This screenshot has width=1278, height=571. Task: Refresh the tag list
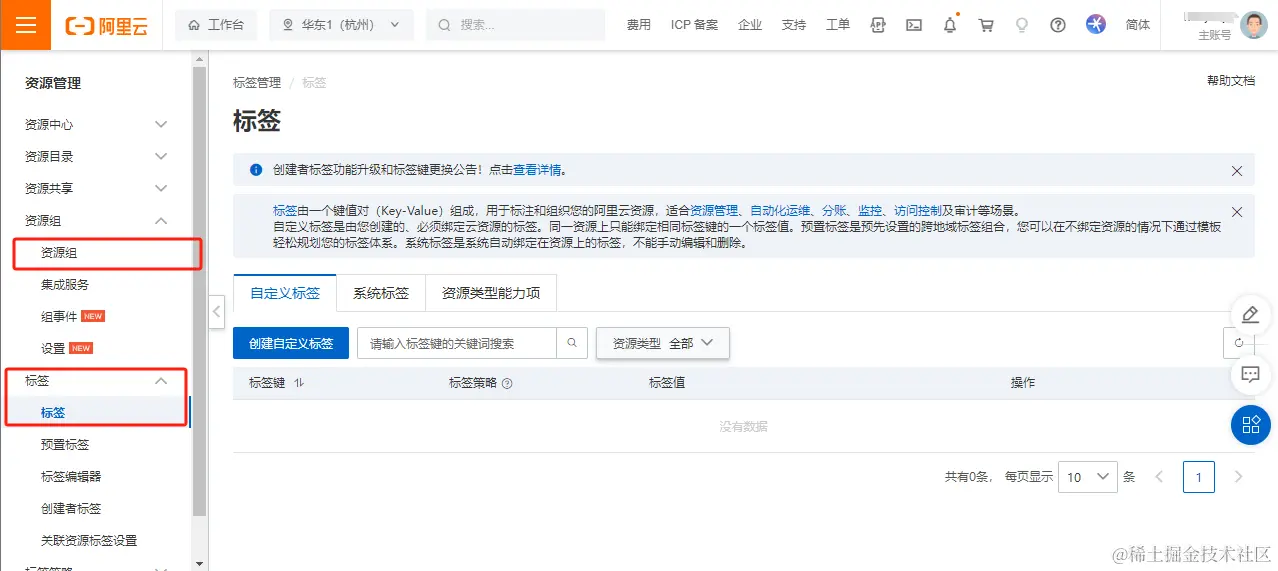(1239, 343)
